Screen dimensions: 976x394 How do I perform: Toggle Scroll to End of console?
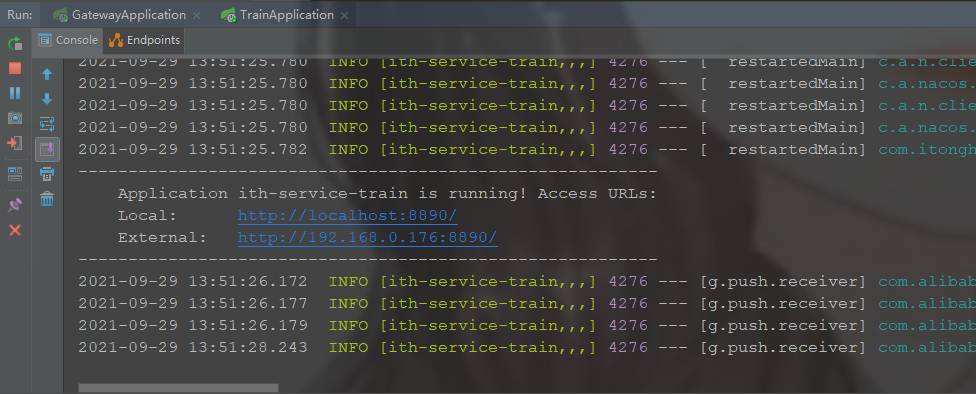coord(47,149)
